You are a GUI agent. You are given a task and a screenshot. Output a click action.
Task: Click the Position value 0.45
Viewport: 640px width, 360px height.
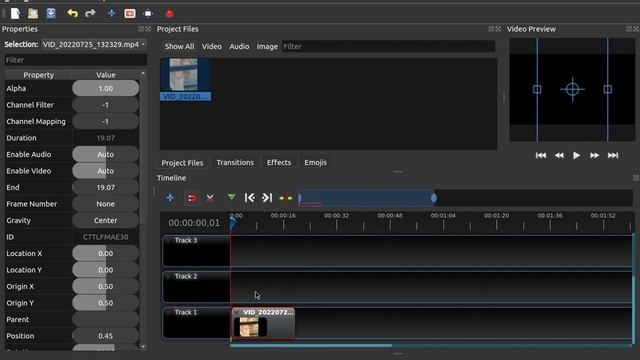point(106,336)
